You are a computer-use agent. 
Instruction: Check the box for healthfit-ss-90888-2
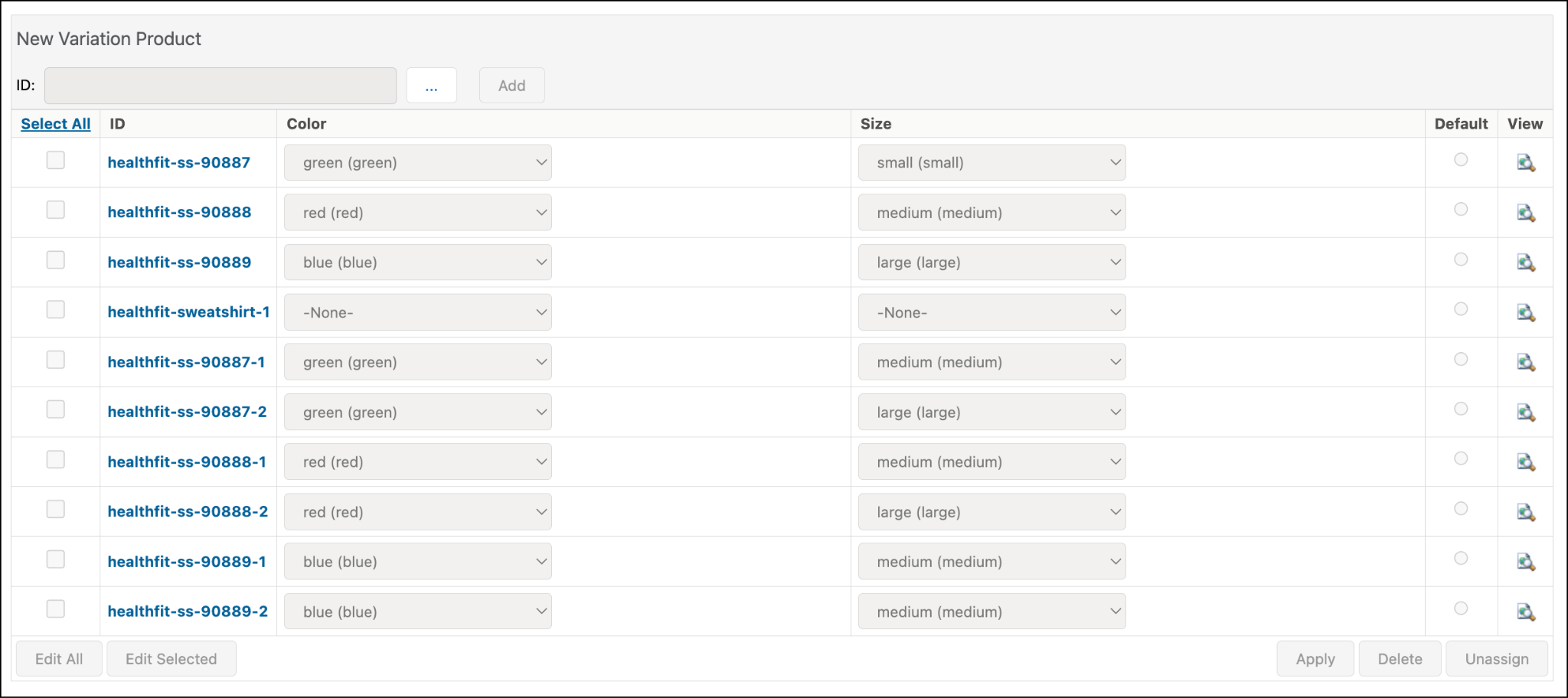[x=56, y=509]
